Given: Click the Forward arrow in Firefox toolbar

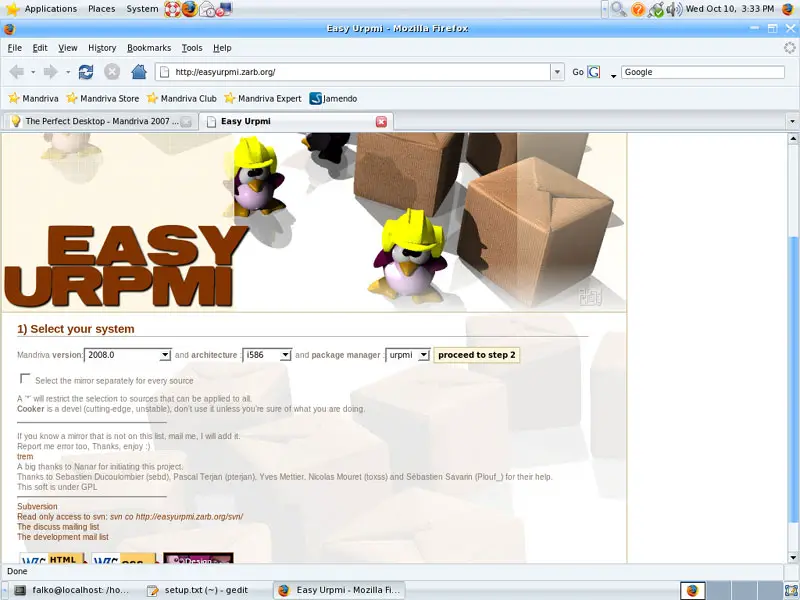Looking at the screenshot, I should [51, 72].
